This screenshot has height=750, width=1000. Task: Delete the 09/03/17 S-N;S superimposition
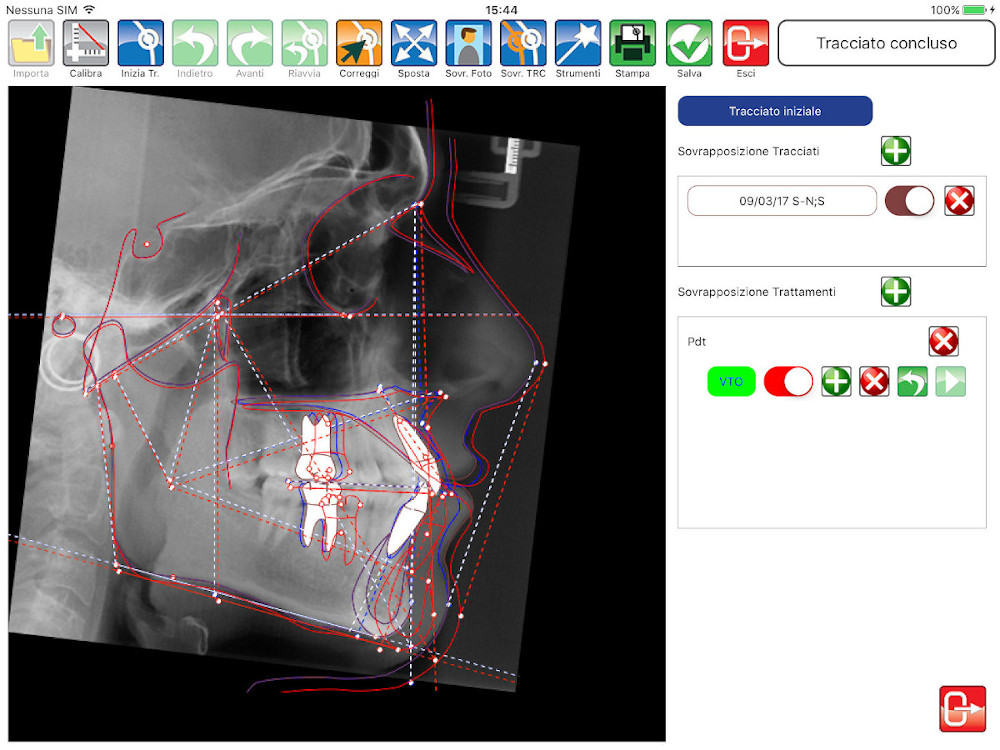[959, 201]
